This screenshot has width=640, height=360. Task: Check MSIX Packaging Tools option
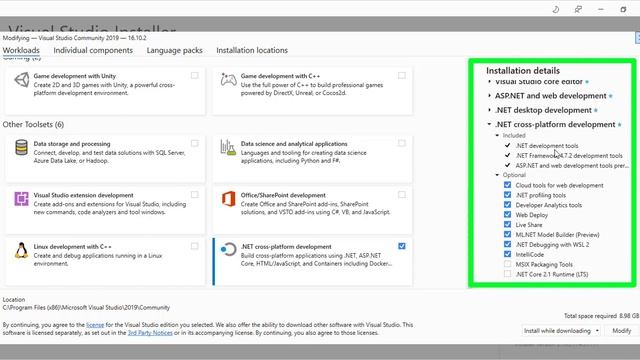pos(507,264)
